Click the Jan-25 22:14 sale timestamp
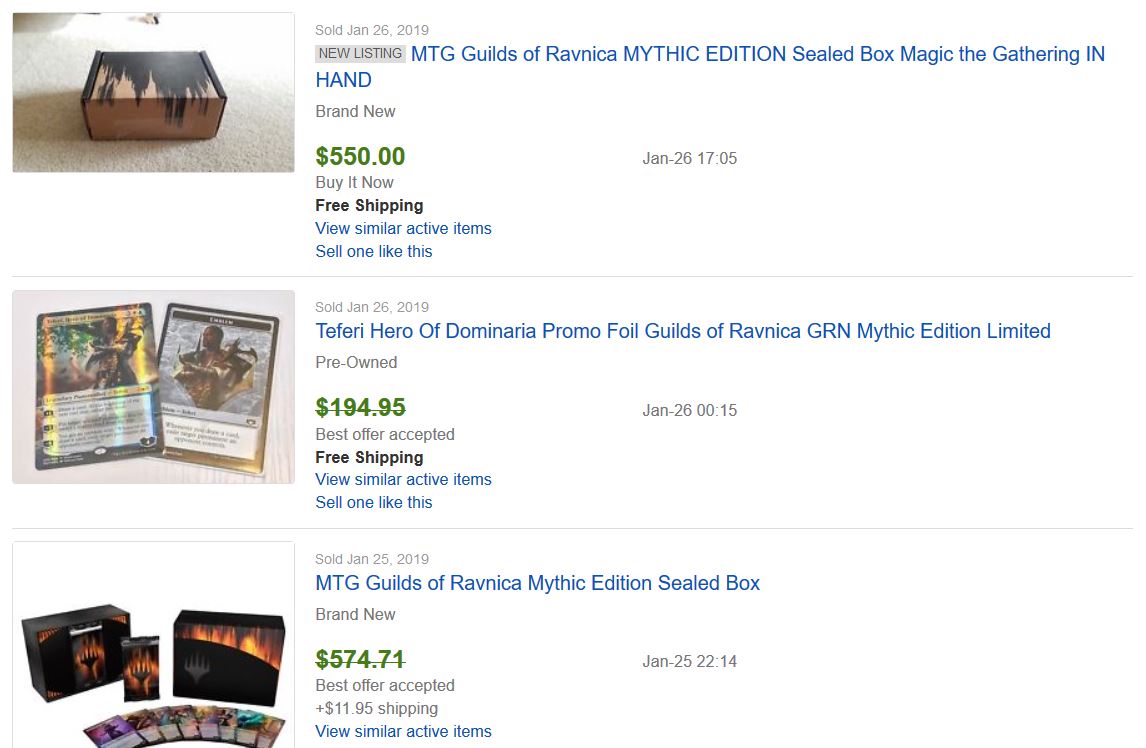Screen dimensions: 1146x748 click(689, 661)
